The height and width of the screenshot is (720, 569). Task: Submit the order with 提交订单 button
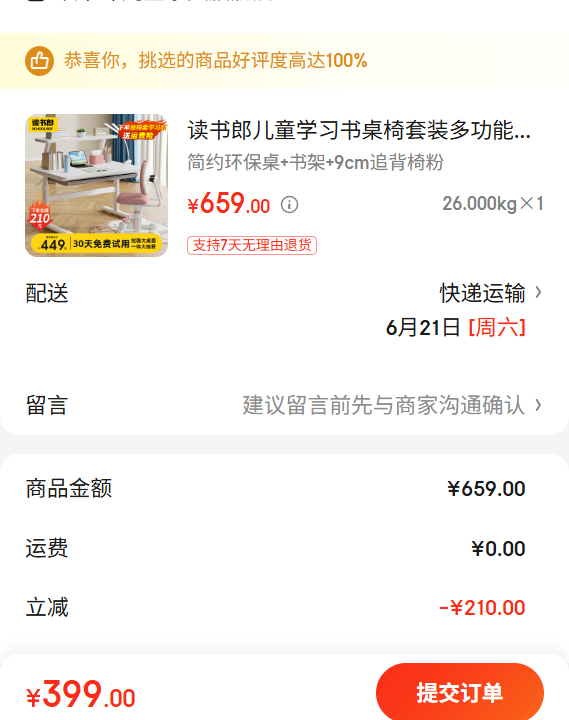460,693
